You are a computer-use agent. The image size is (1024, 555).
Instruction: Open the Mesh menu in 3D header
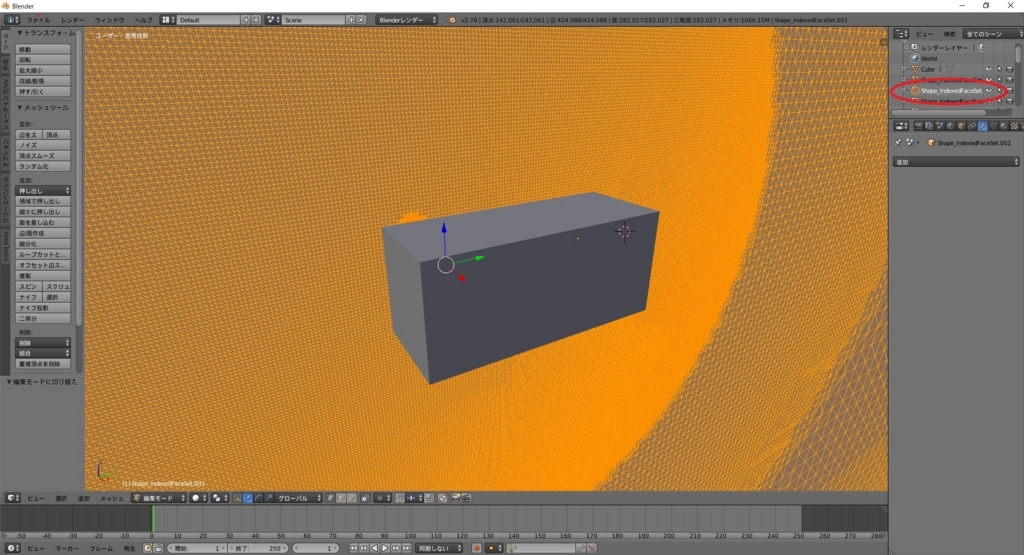coord(111,498)
